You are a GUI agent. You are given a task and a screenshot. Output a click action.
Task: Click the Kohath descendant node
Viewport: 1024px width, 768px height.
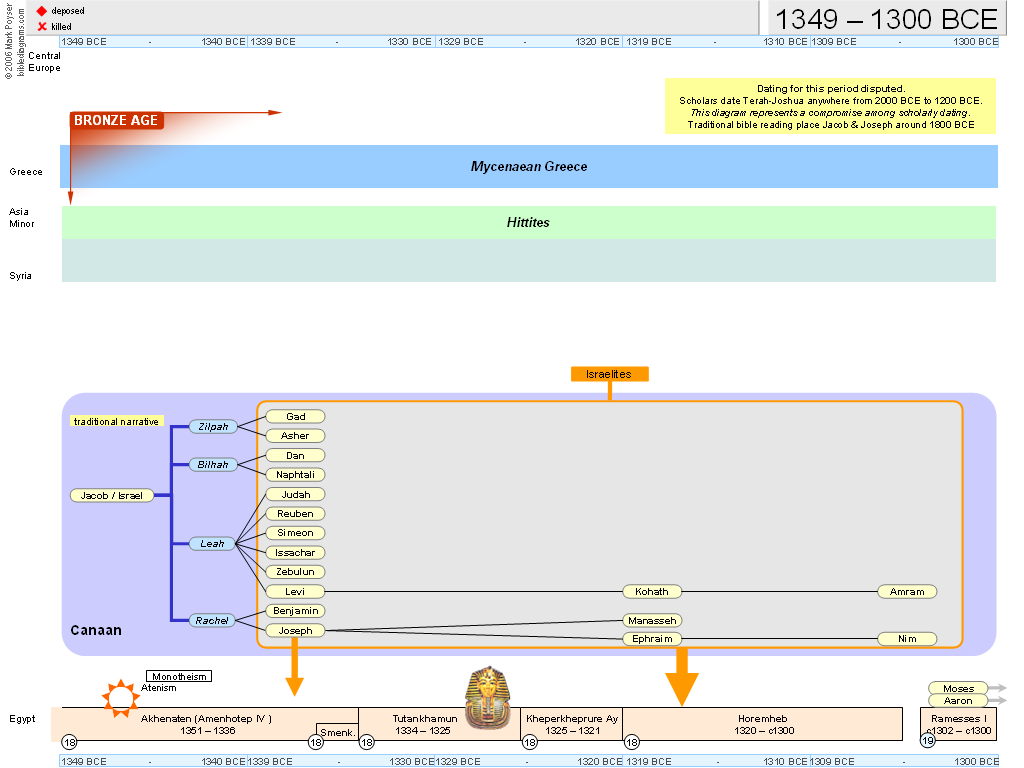[652, 592]
